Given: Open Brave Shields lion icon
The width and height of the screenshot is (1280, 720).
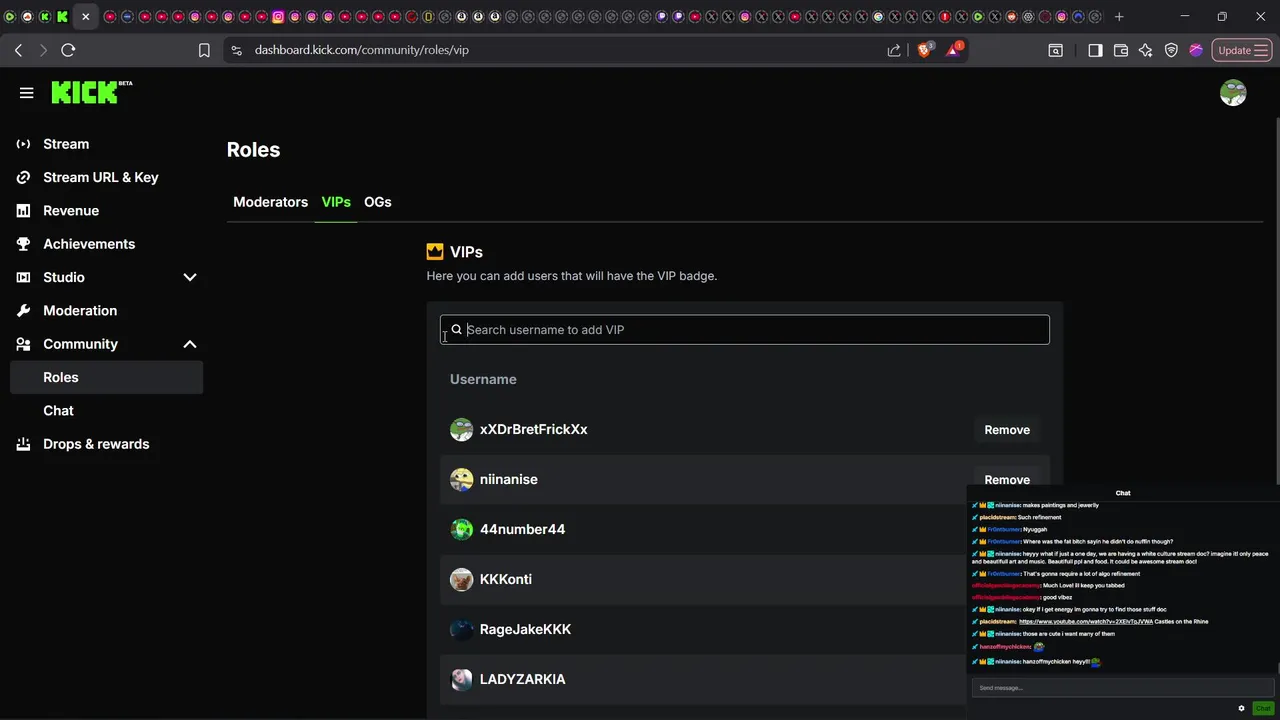Looking at the screenshot, I should tap(925, 49).
